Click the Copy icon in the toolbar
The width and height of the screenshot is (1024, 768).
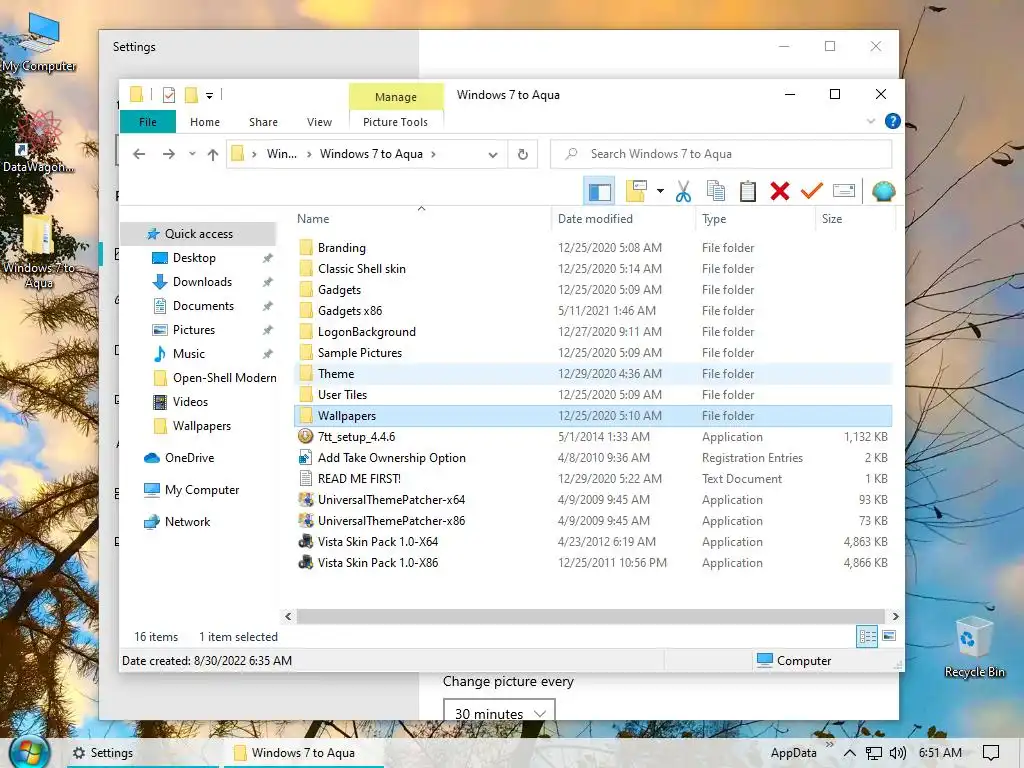point(716,191)
